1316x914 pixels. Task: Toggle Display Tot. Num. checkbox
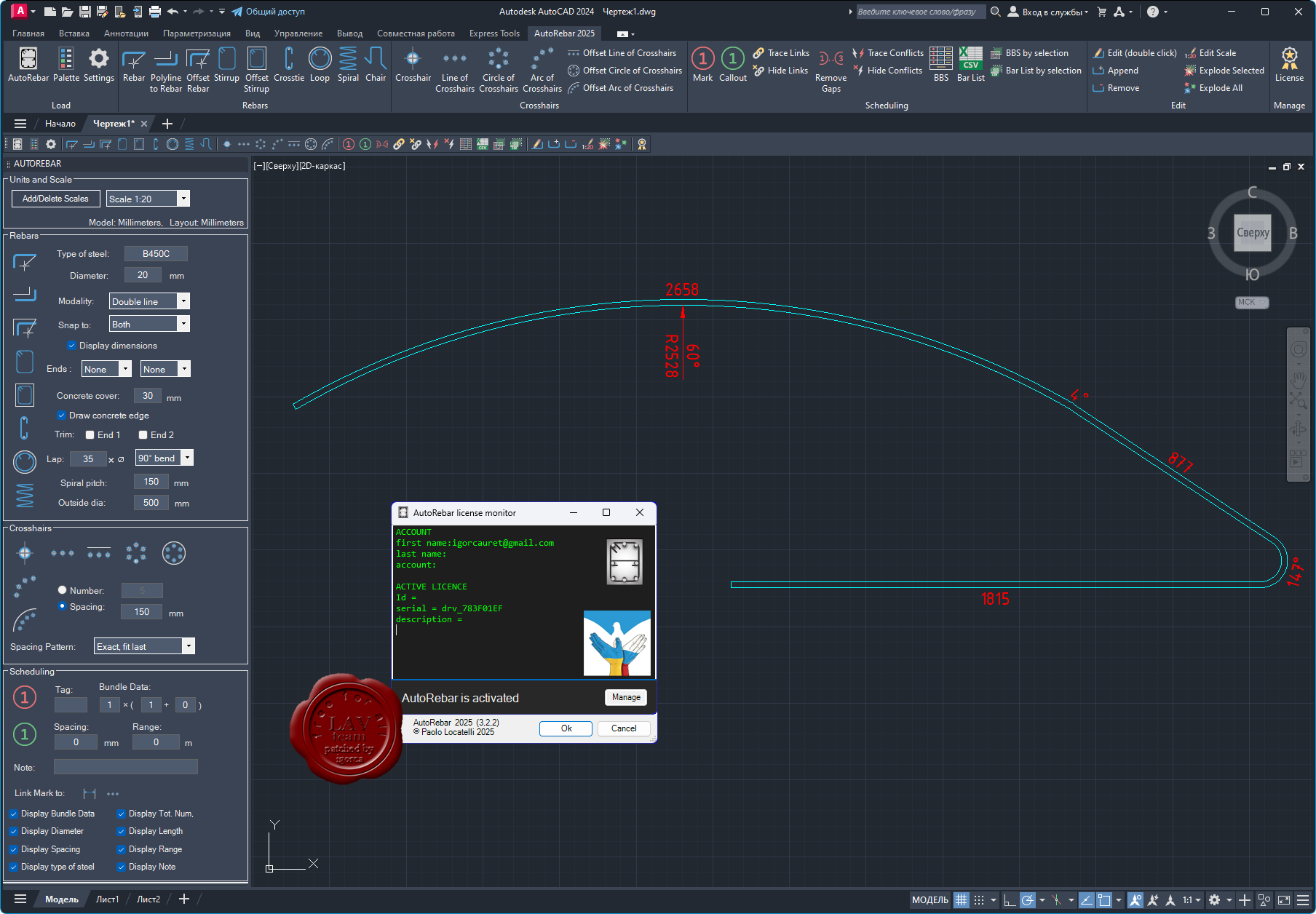point(122,814)
